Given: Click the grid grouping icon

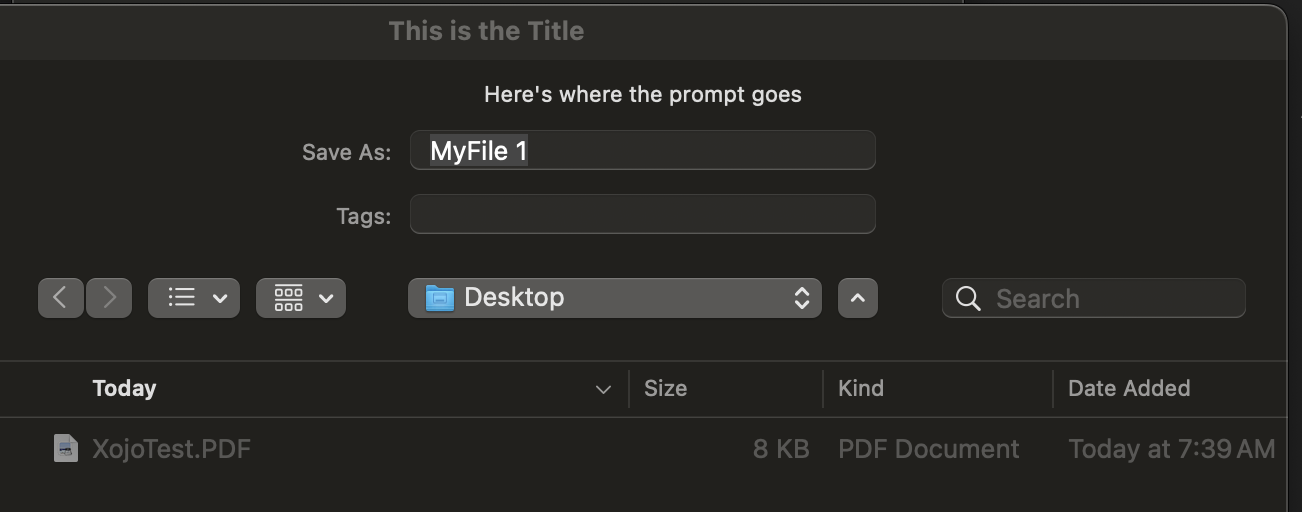Looking at the screenshot, I should [x=288, y=298].
